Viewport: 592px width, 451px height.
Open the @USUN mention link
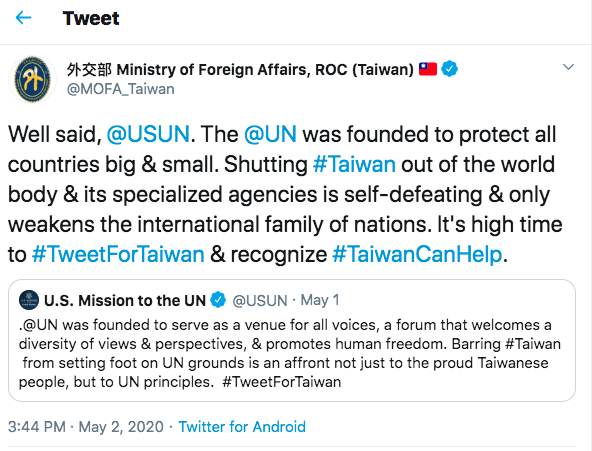[x=148, y=135]
